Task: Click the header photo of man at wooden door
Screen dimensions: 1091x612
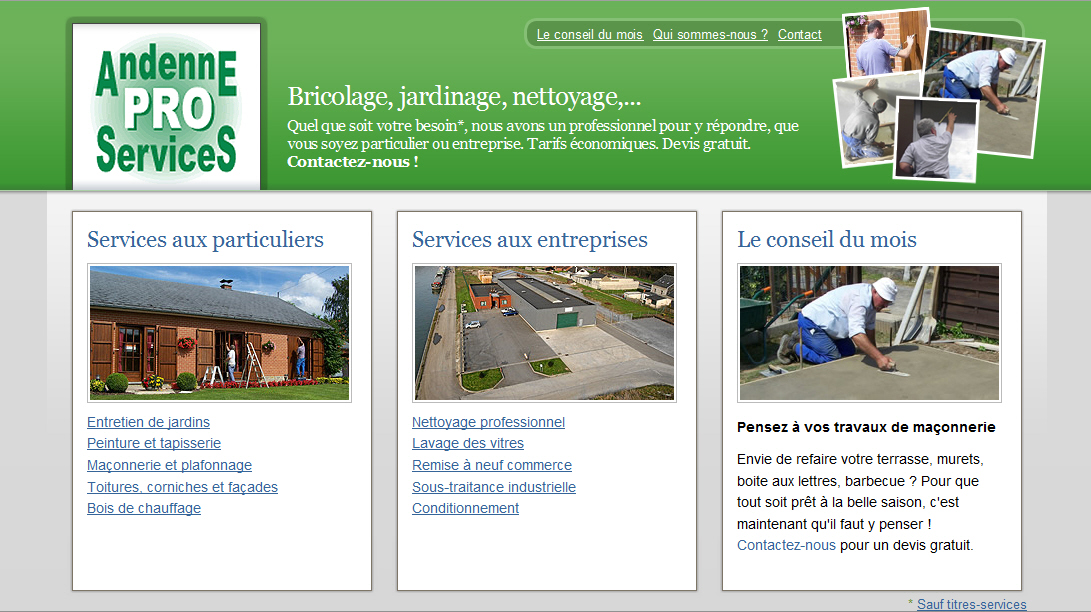Action: (884, 43)
